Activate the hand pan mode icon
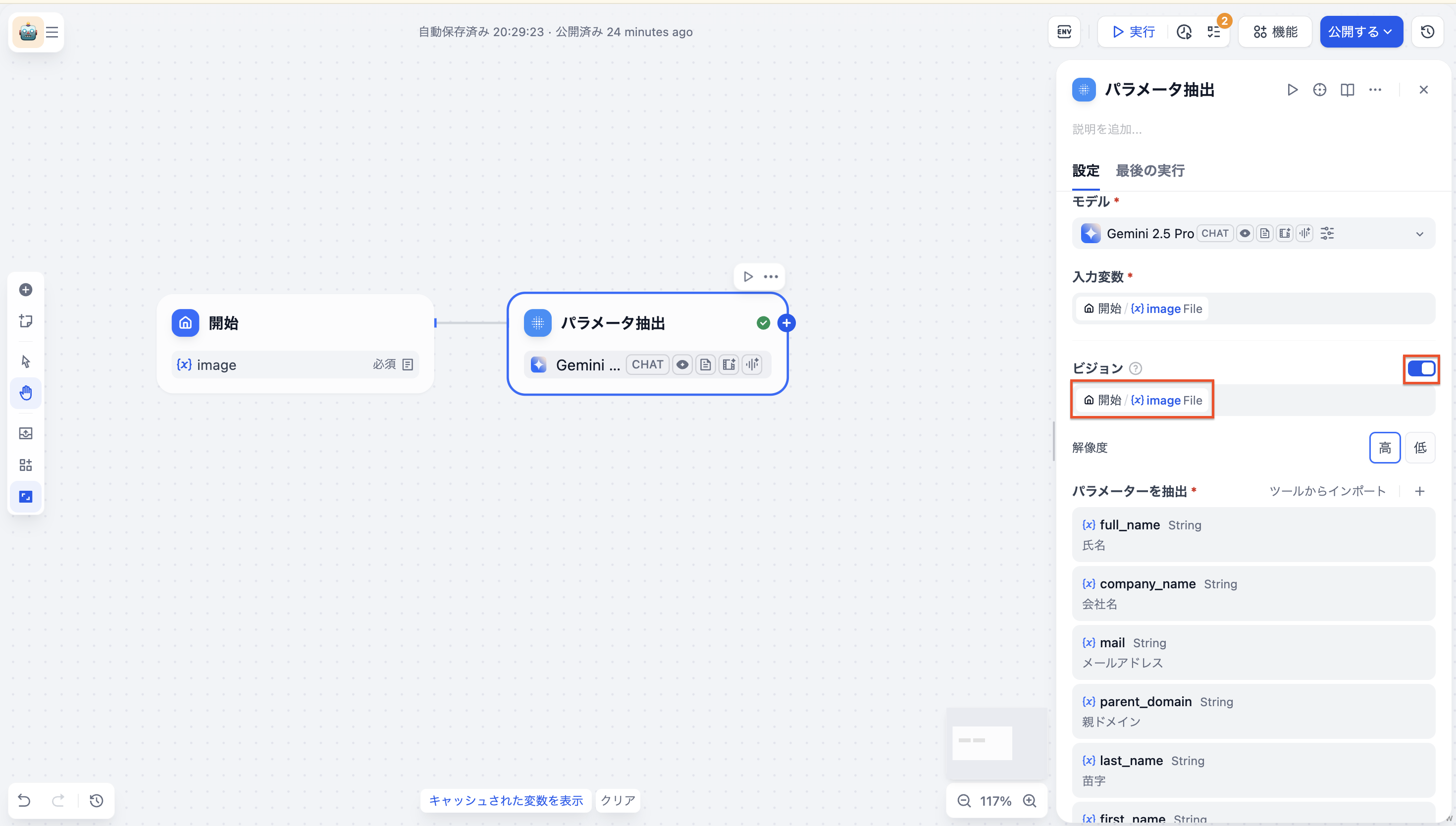The height and width of the screenshot is (826, 1456). 26,393
